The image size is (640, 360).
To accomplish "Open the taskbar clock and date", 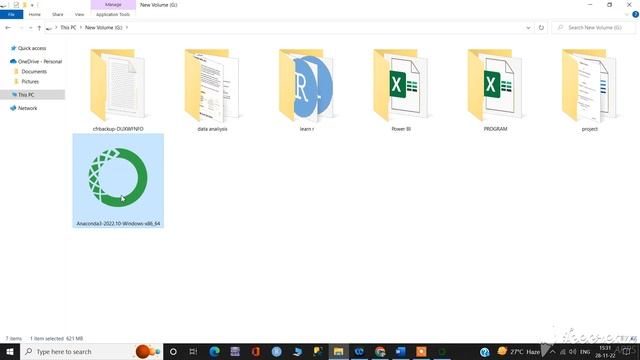I will click(x=605, y=351).
